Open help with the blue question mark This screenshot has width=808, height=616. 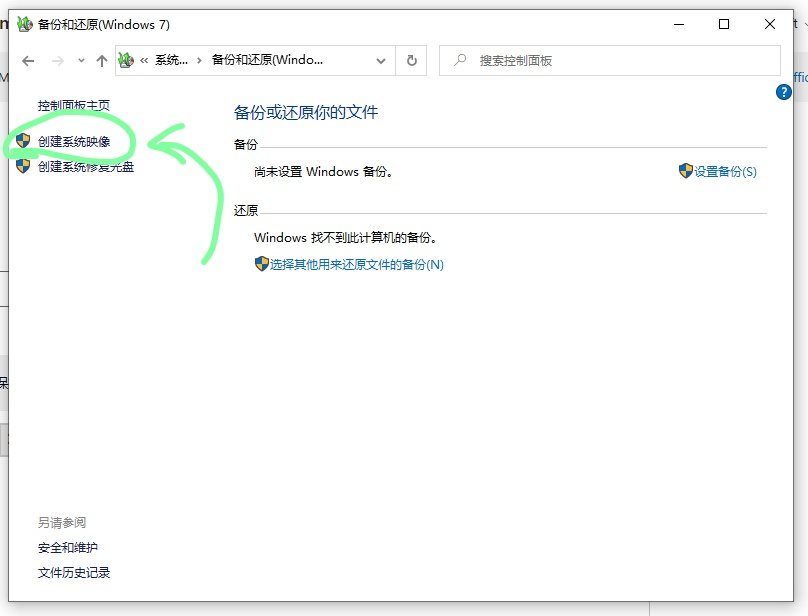click(783, 92)
